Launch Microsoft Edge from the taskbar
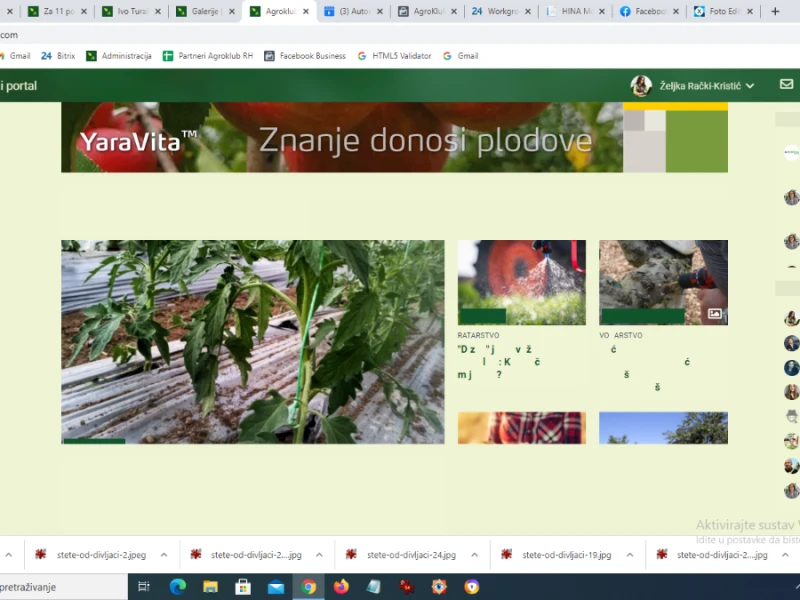This screenshot has width=800, height=600. pyautogui.click(x=178, y=587)
